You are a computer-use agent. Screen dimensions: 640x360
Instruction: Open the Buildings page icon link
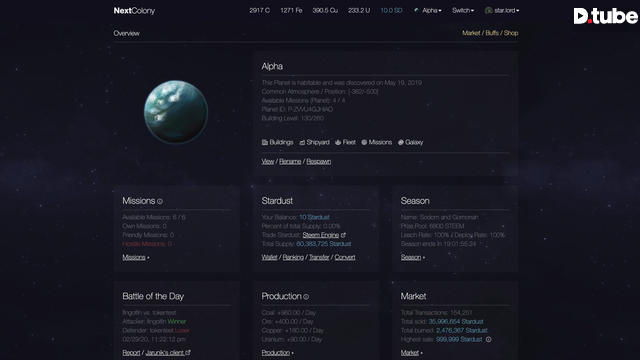[278, 142]
